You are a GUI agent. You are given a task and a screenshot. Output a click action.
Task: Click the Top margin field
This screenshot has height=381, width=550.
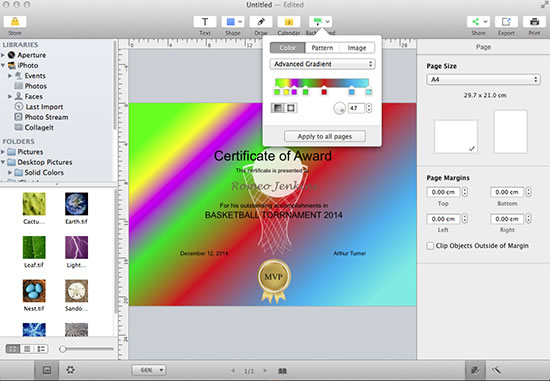443,192
